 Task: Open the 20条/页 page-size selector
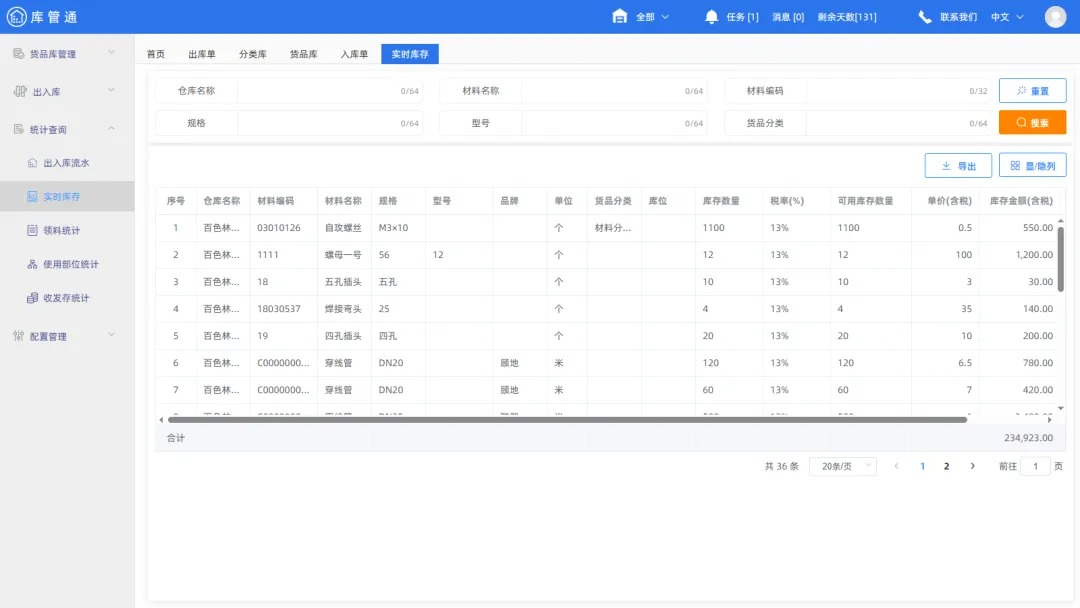click(x=843, y=465)
